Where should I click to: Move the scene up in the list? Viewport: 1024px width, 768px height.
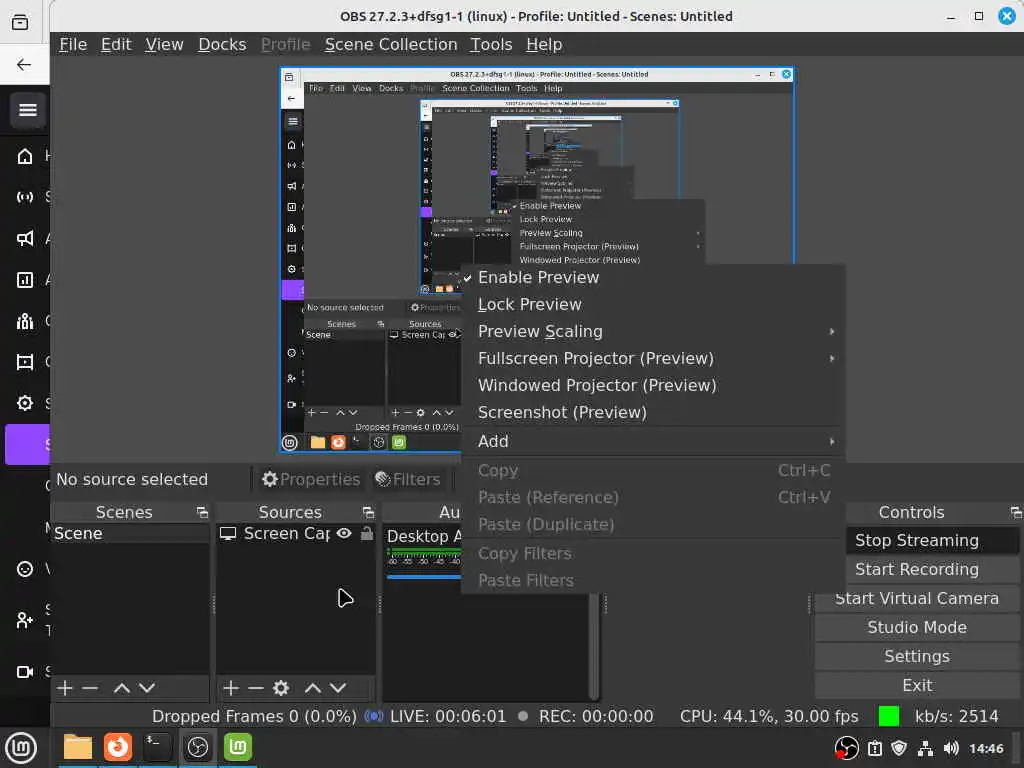[x=121, y=688]
